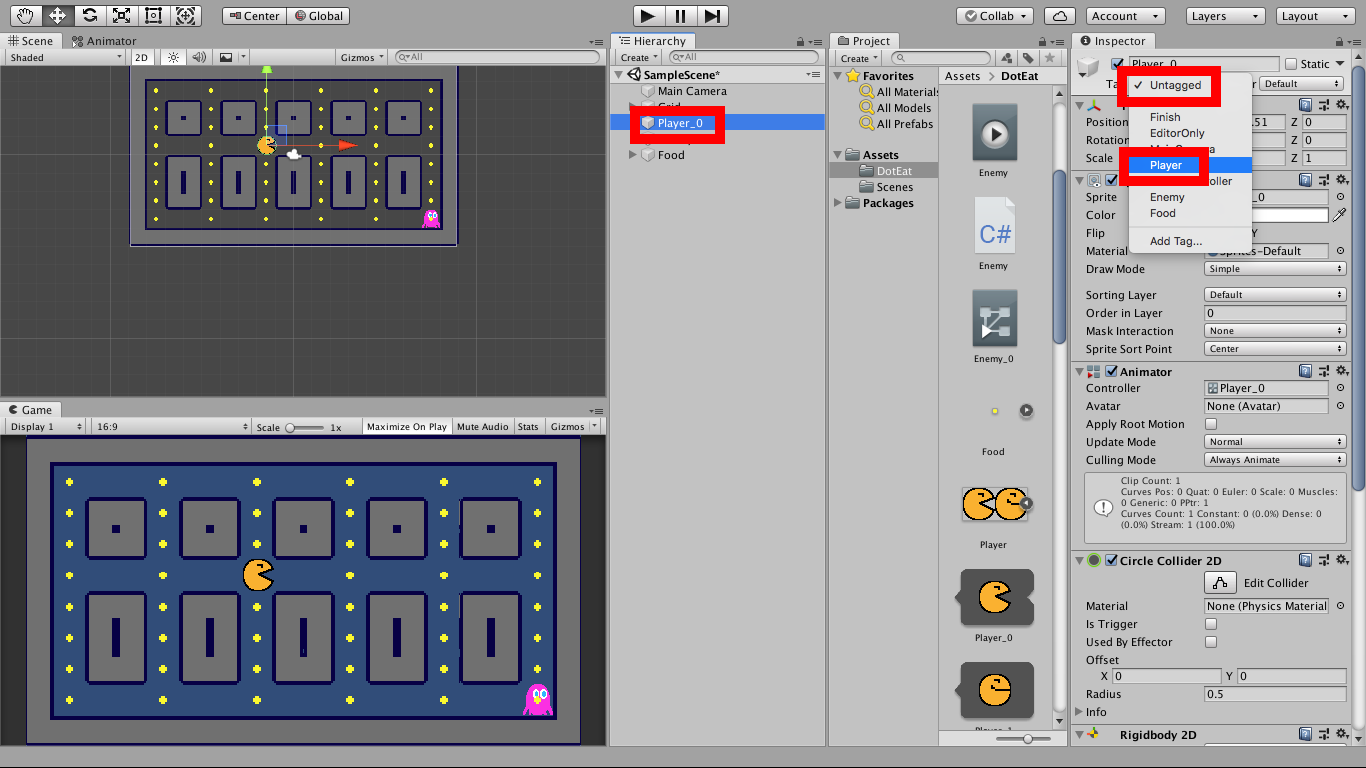Select the Enemy C# script asset
The width and height of the screenshot is (1366, 768).
[994, 226]
